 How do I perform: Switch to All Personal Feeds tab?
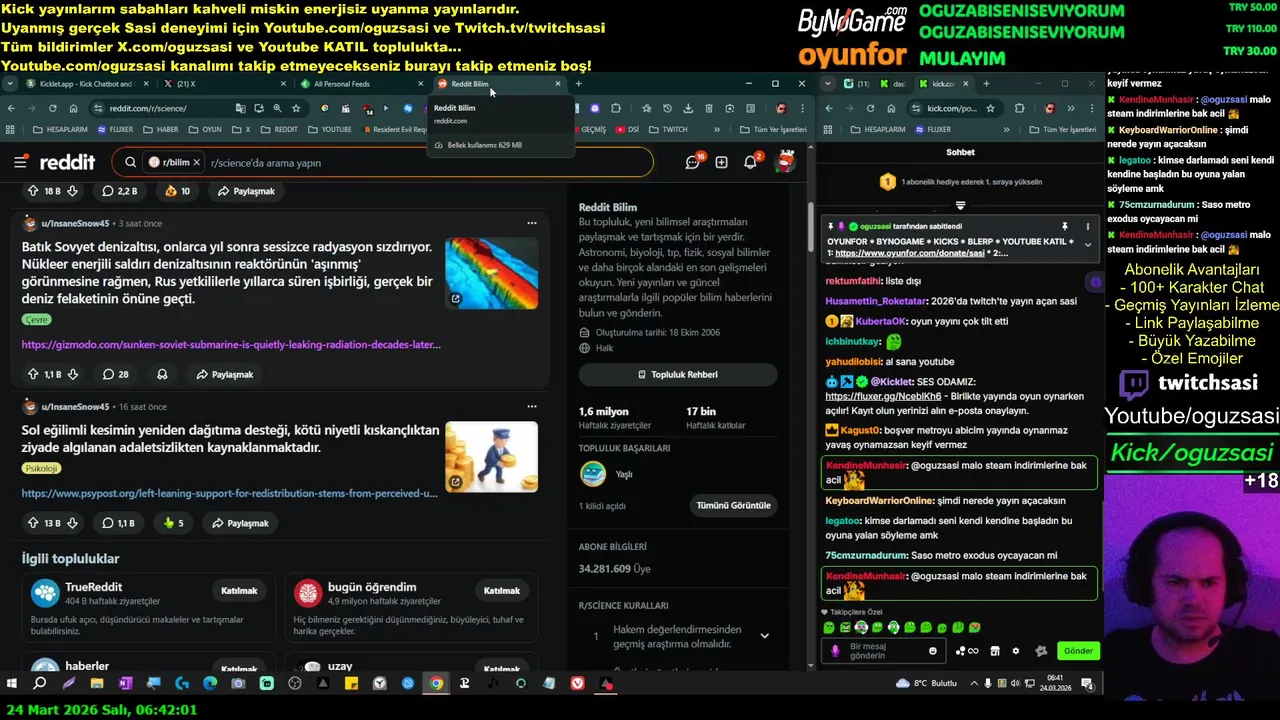pyautogui.click(x=362, y=84)
